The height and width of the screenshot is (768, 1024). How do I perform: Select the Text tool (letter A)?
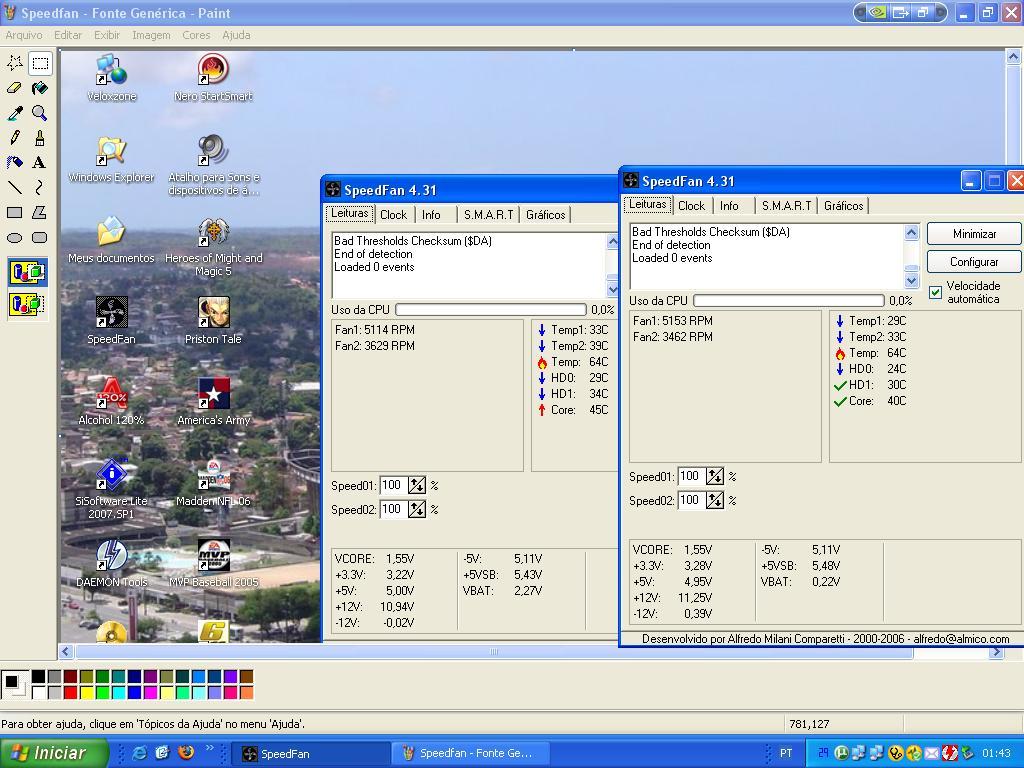click(x=40, y=163)
